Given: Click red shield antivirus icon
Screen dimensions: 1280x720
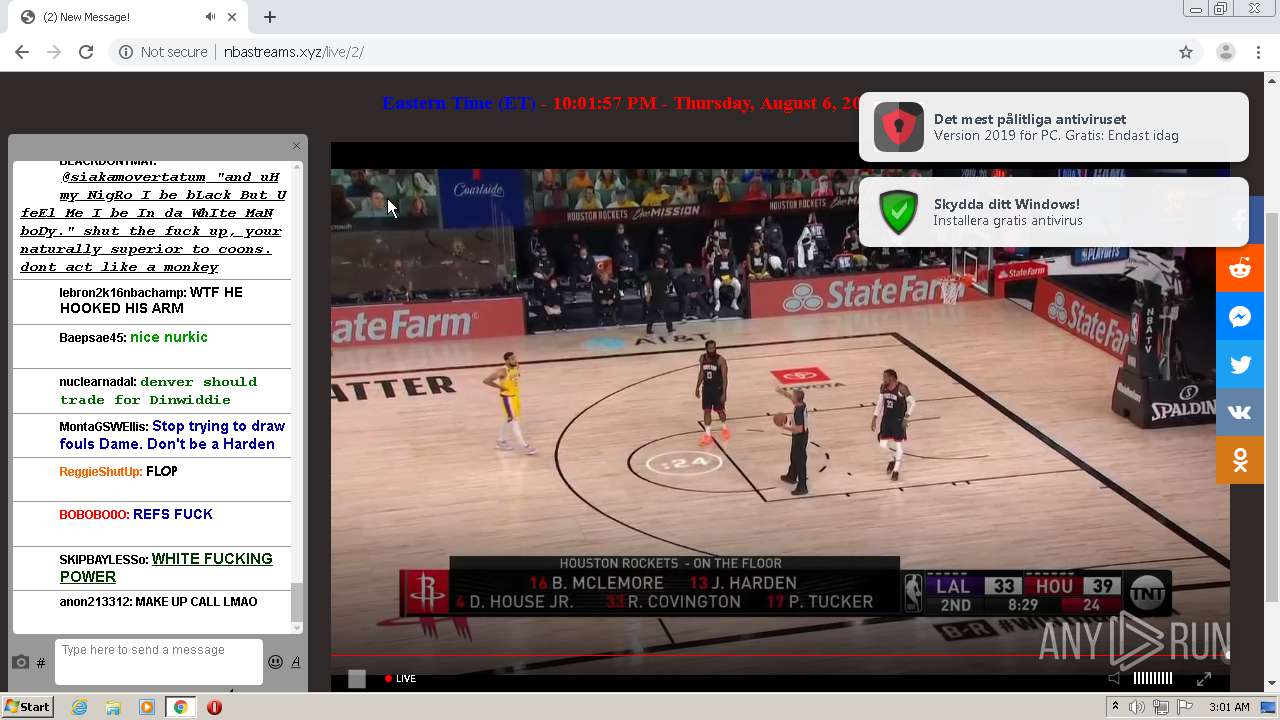Looking at the screenshot, I should point(898,127).
